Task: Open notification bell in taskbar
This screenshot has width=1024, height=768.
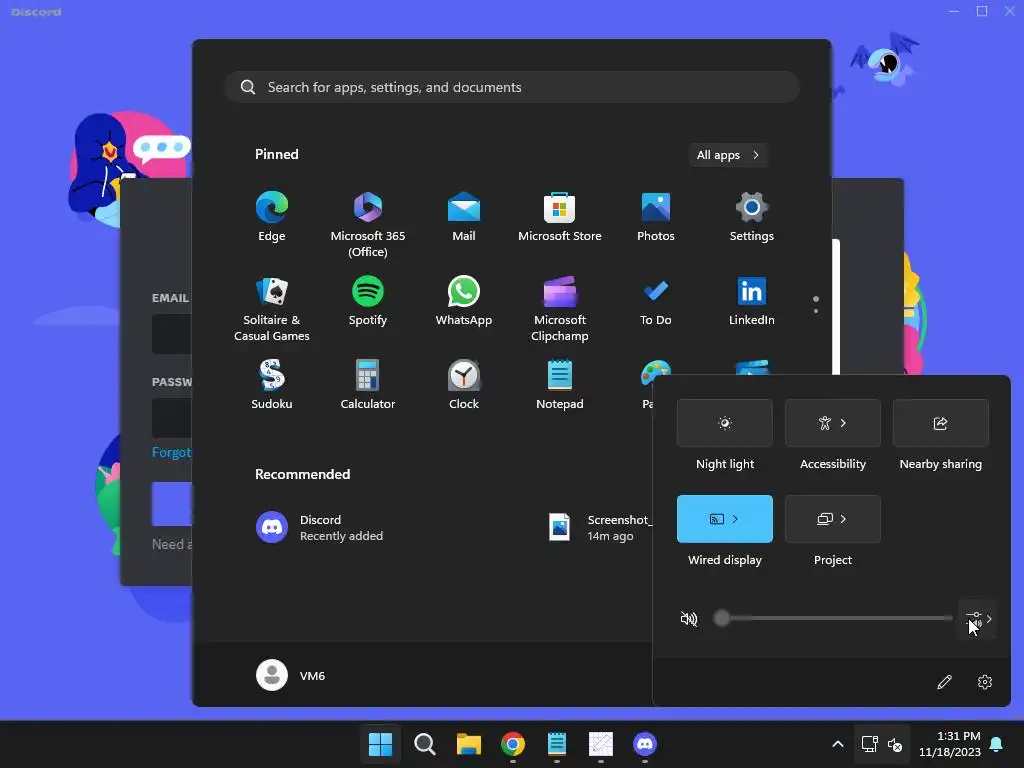Action: (997, 744)
